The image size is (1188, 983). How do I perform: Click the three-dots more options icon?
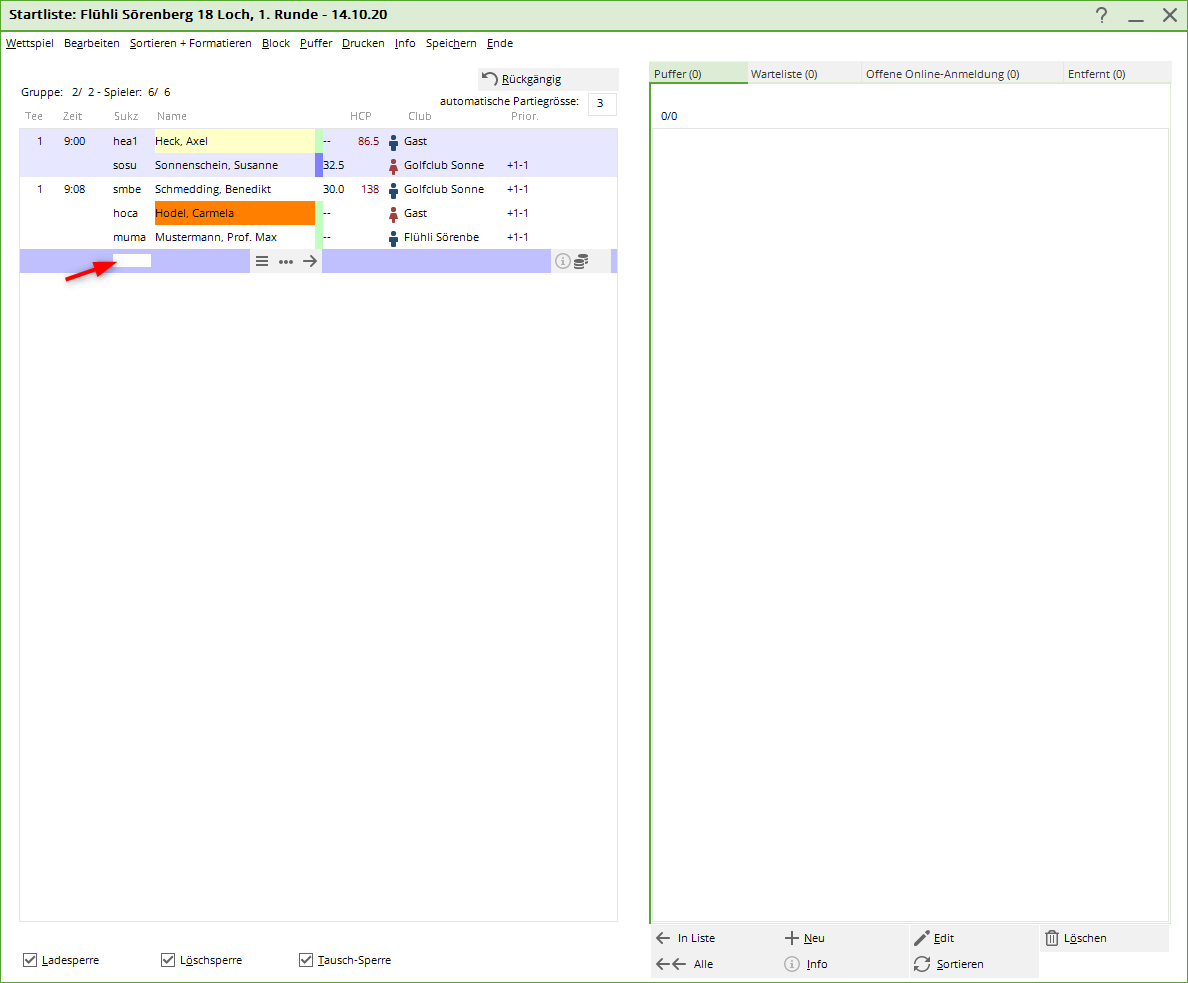click(286, 261)
